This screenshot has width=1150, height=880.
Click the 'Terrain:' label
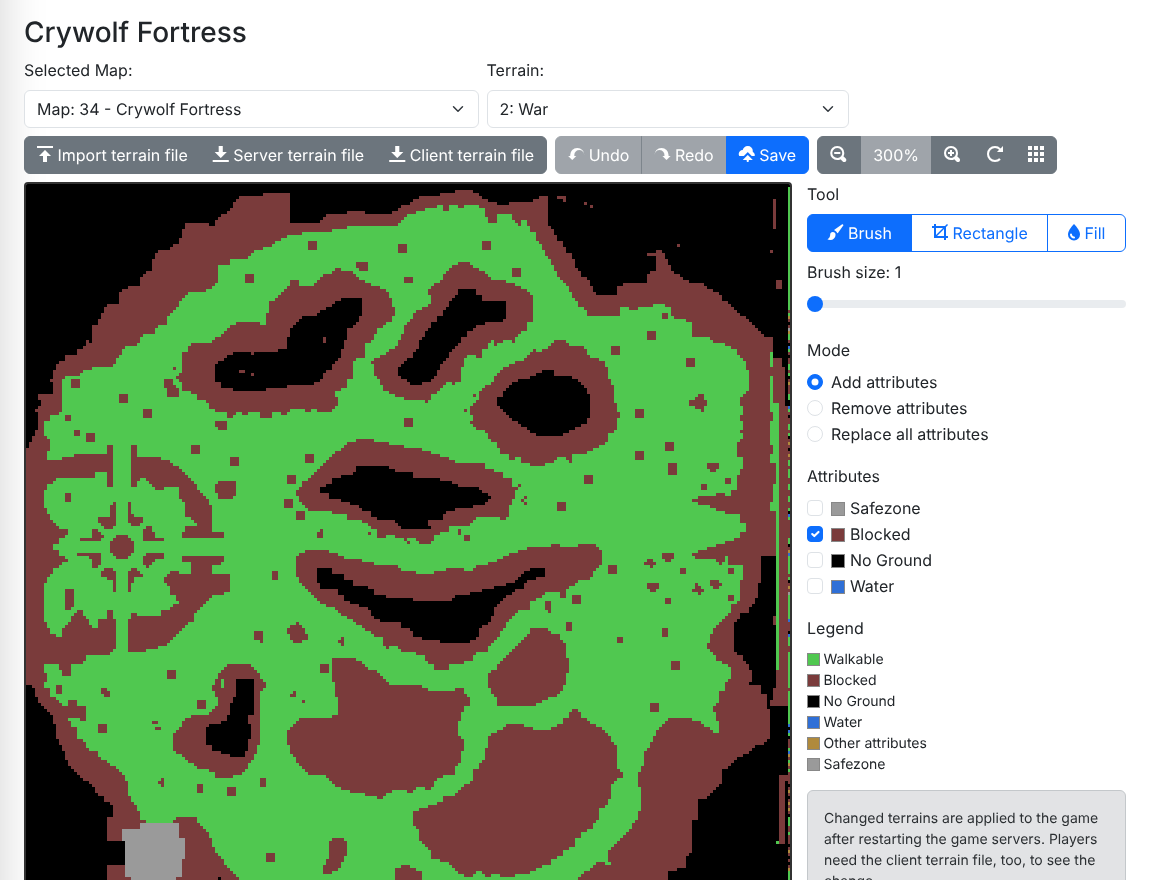tap(516, 70)
